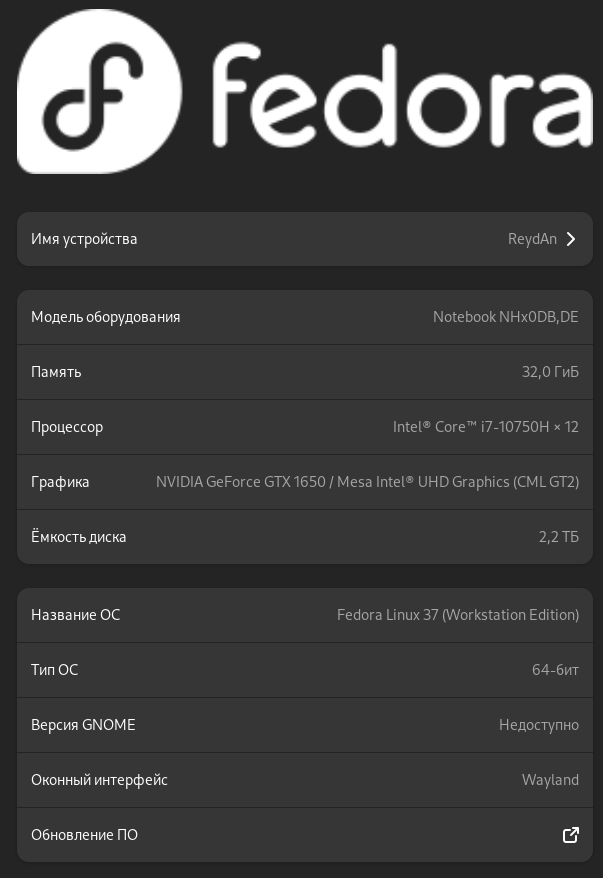This screenshot has width=603, height=878.
Task: Click the Wayland windowing system value
Action: tap(550, 780)
